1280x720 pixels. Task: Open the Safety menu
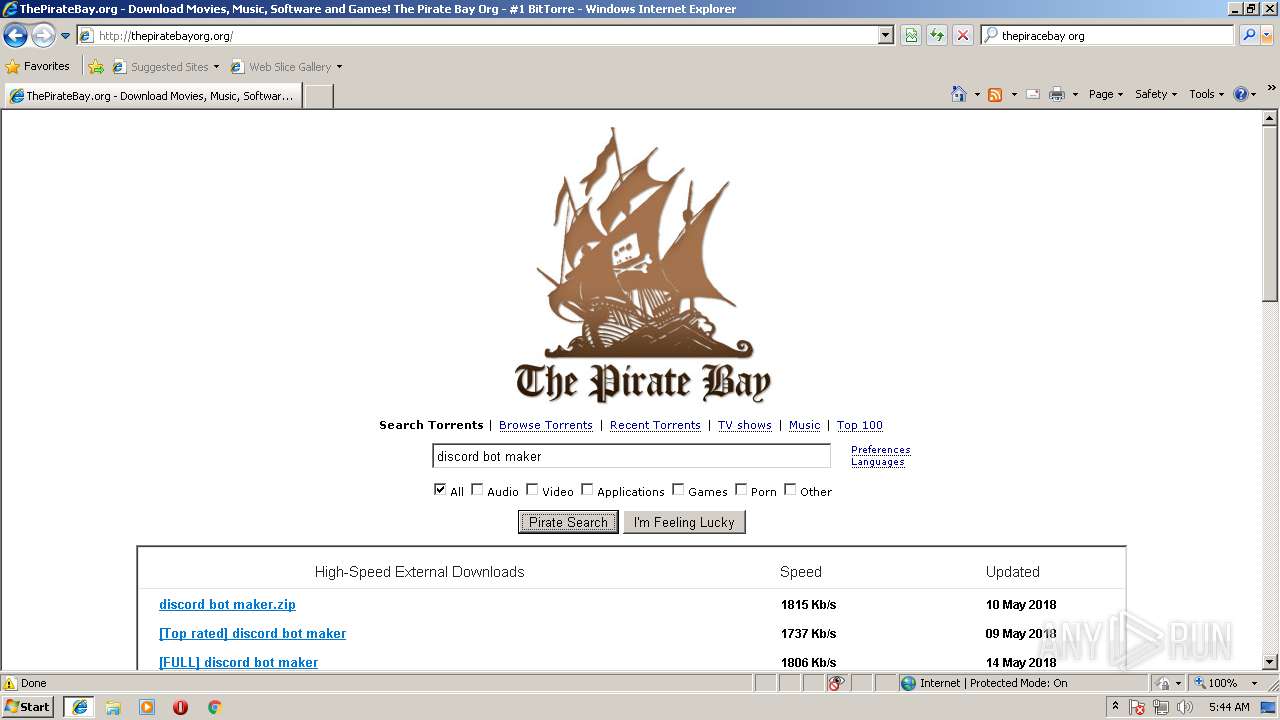(1155, 94)
